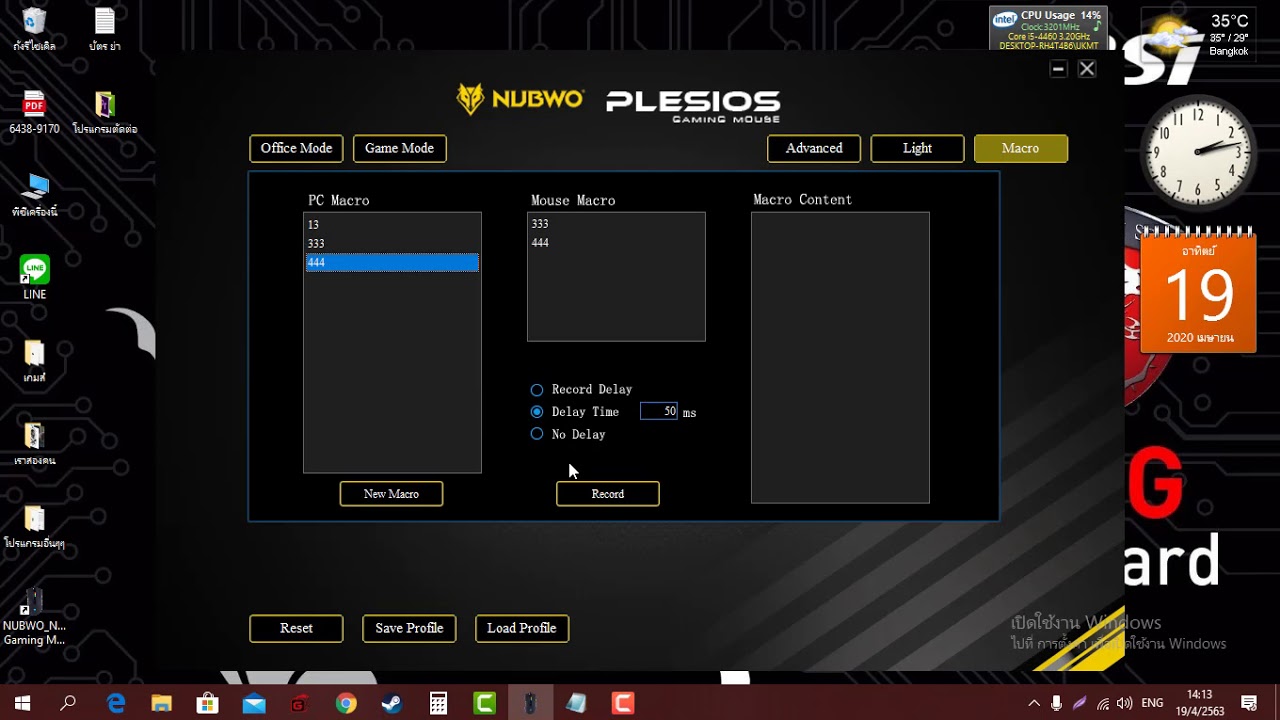Click the Reset button
1280x720 pixels.
296,628
